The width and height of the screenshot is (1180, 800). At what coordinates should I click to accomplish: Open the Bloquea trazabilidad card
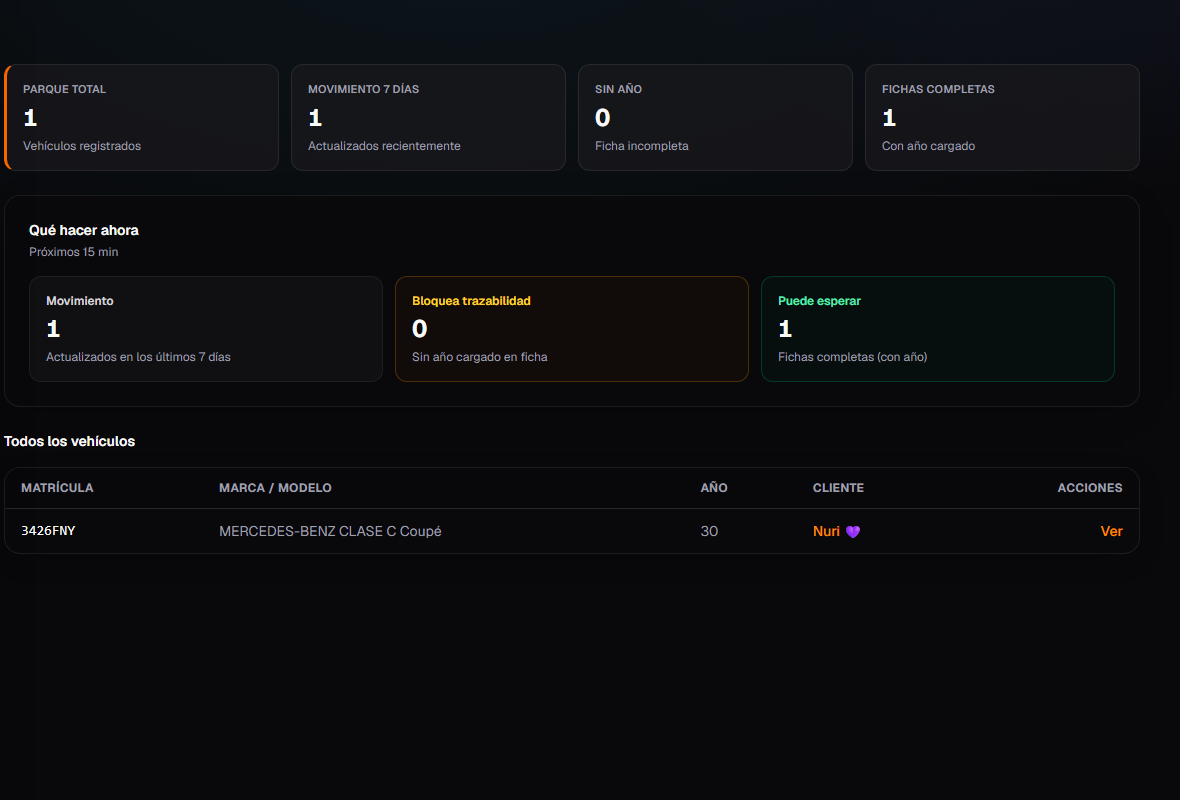572,329
